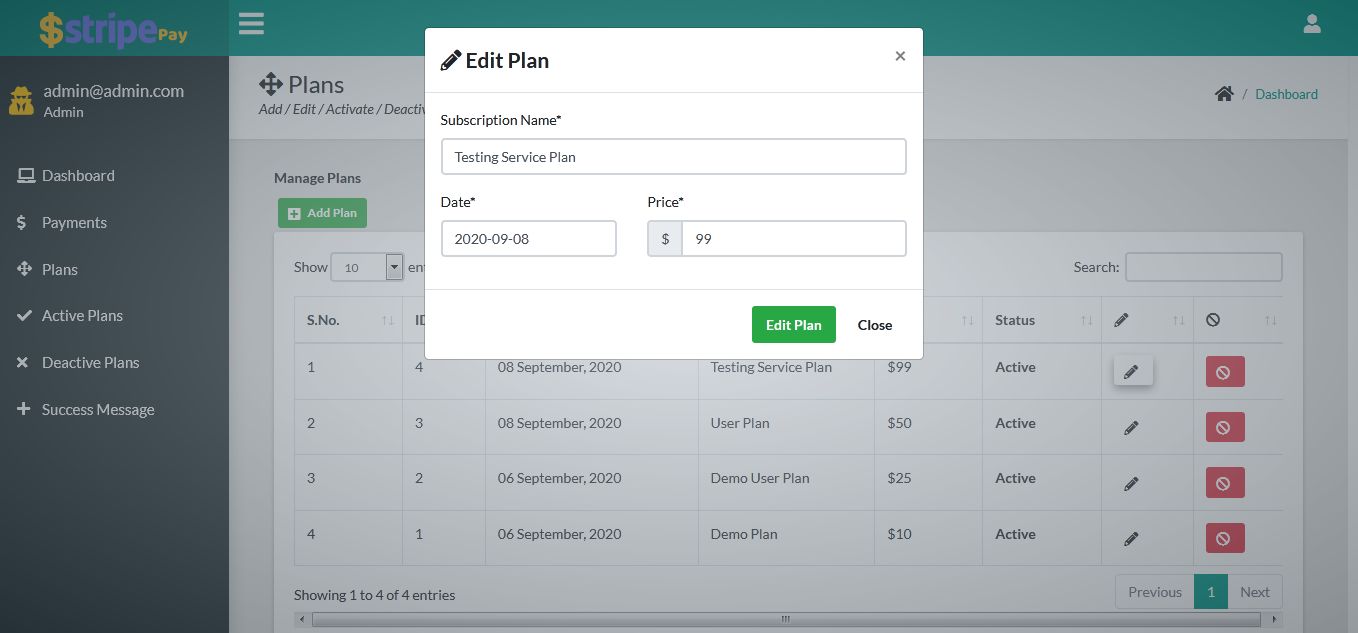Click the Dashboard monitor icon in sidebar
The height and width of the screenshot is (633, 1358).
[x=25, y=174]
